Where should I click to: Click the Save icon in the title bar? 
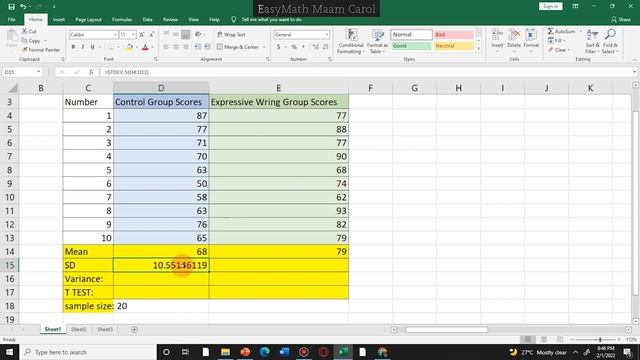pos(11,7)
